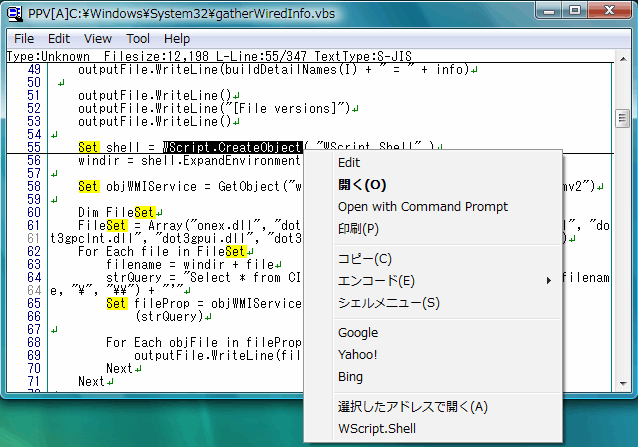Click コピー(C) copy entry

pyautogui.click(x=365, y=258)
